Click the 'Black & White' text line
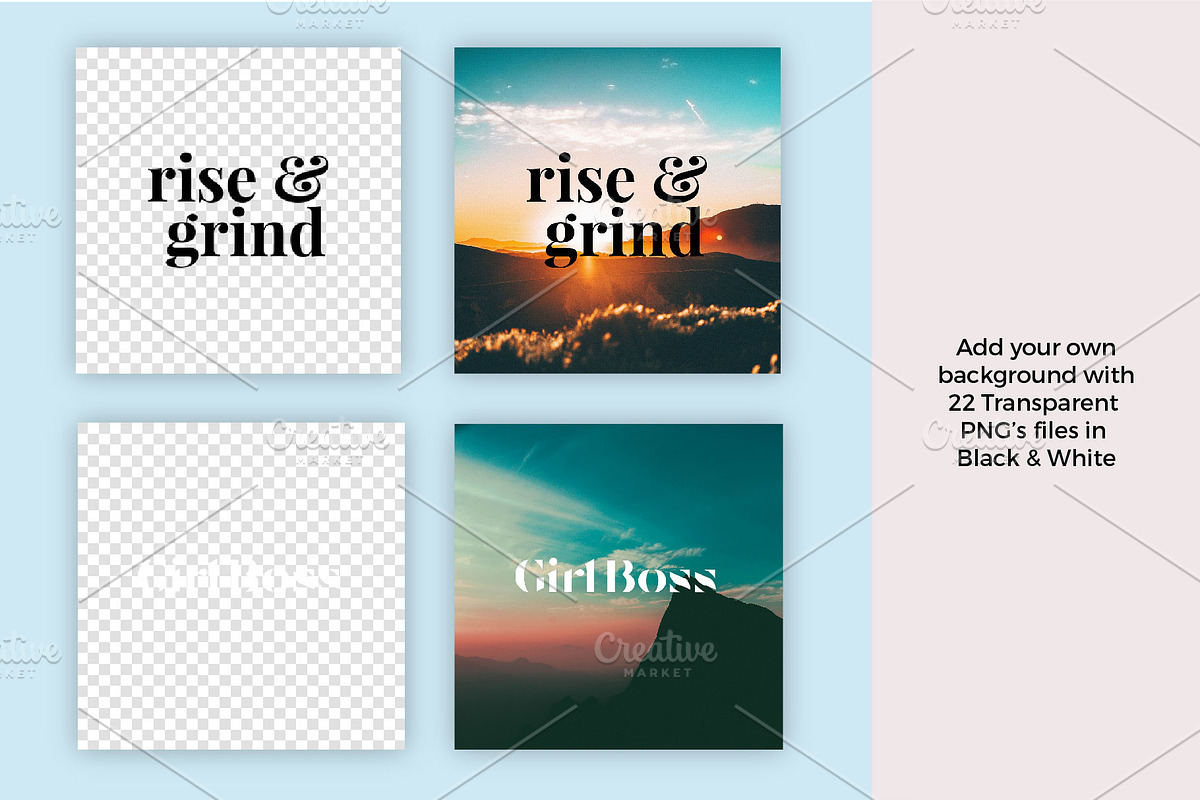This screenshot has height=800, width=1200. [1036, 458]
